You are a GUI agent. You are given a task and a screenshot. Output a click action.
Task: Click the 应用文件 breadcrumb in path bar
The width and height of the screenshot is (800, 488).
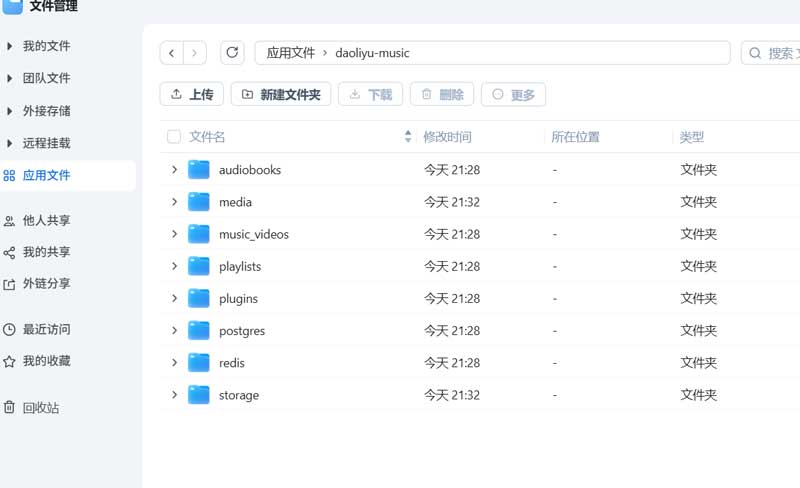pos(290,53)
